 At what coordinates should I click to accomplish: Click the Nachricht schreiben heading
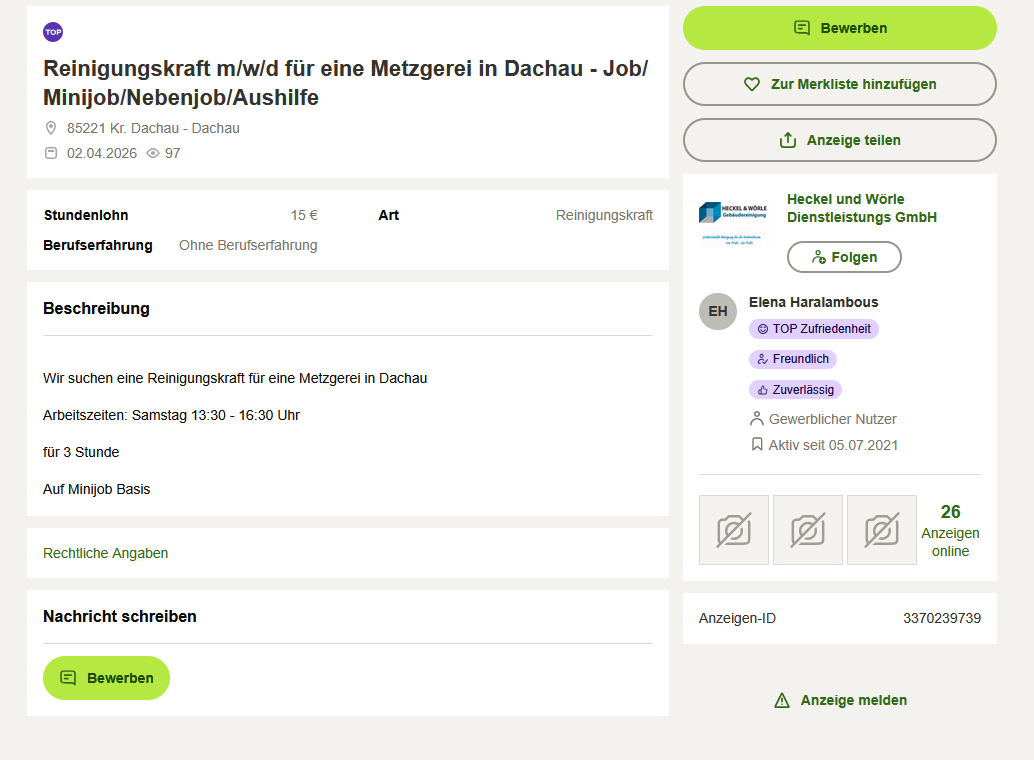pos(120,617)
